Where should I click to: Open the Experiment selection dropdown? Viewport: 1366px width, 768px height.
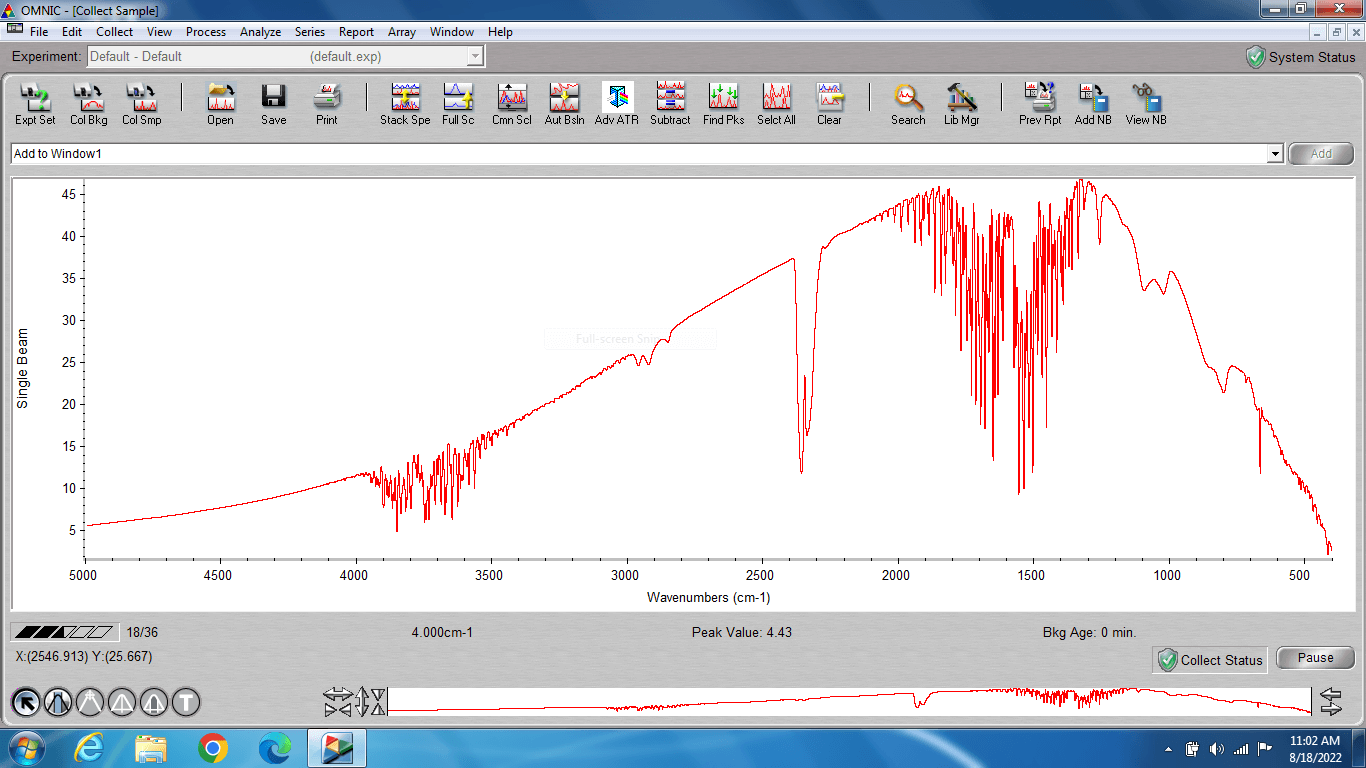point(475,56)
